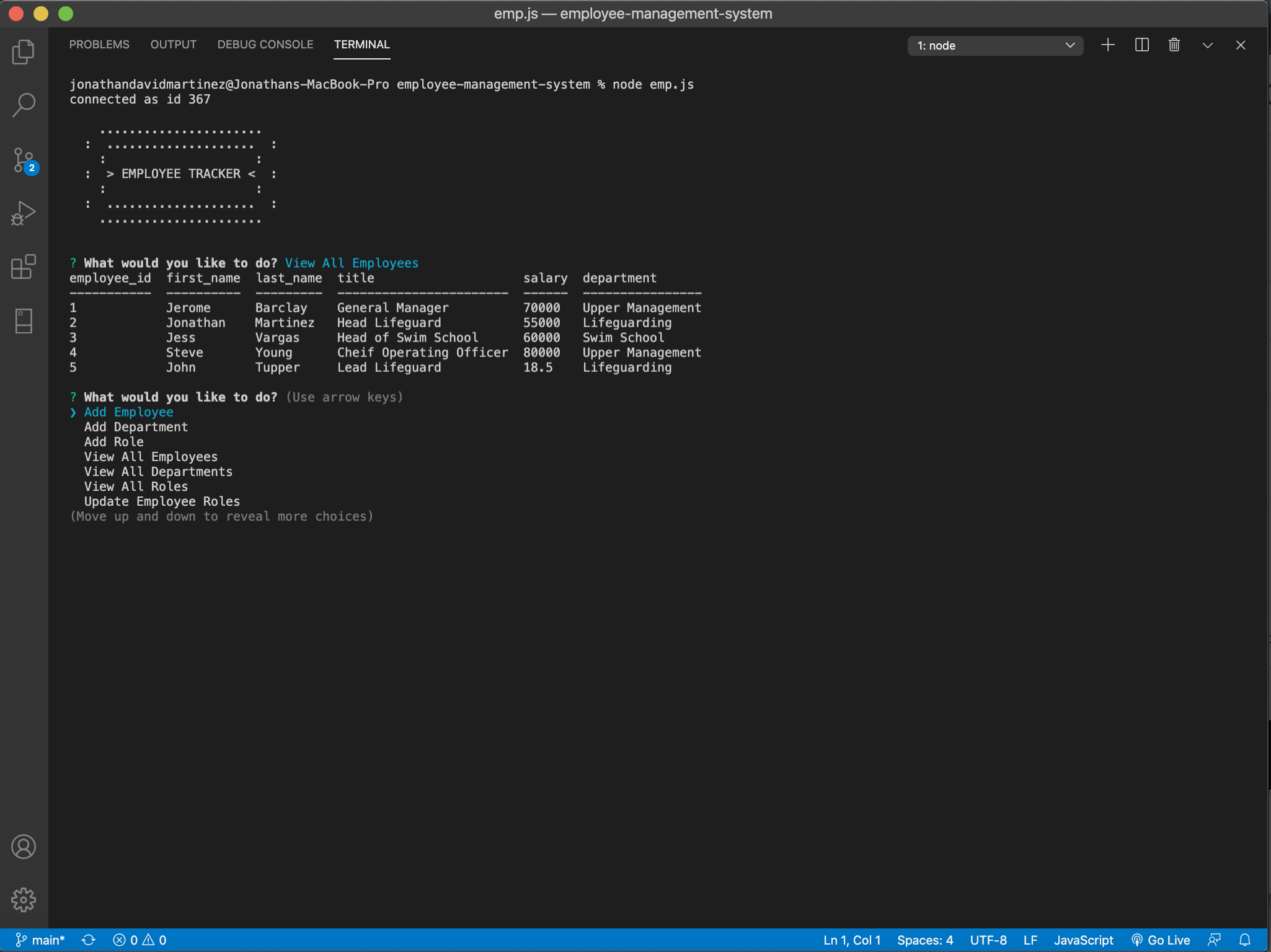The image size is (1271, 952).
Task: Switch to the DEBUG CONSOLE tab
Action: tap(265, 45)
